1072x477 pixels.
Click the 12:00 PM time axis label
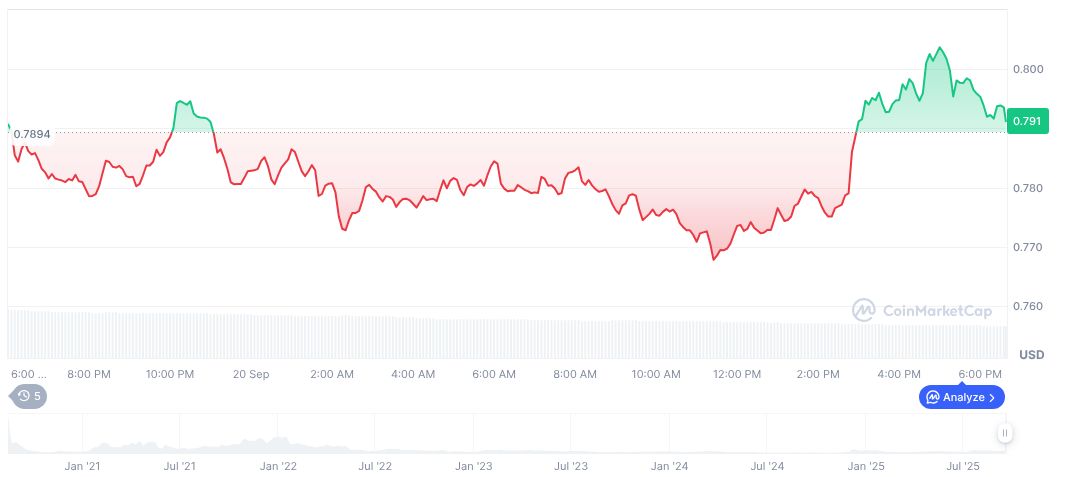click(x=737, y=374)
